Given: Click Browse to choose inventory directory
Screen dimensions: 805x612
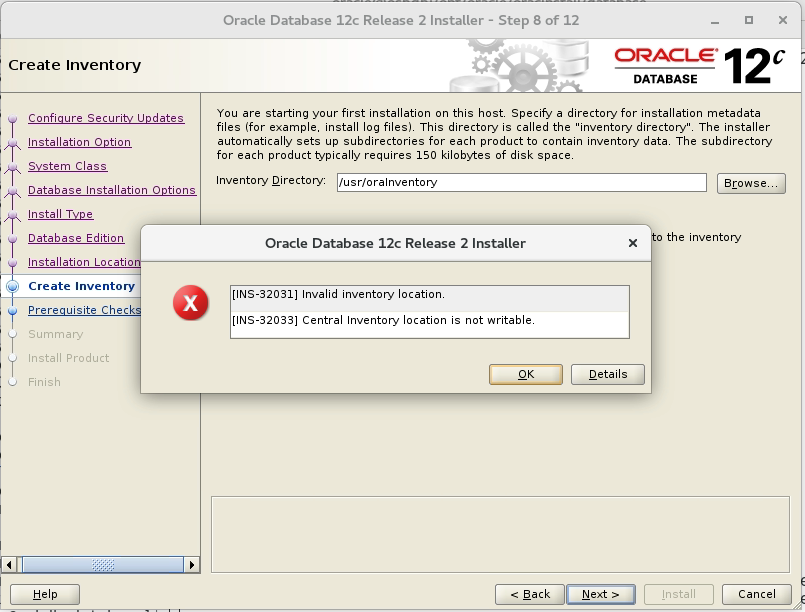Looking at the screenshot, I should (x=751, y=183).
